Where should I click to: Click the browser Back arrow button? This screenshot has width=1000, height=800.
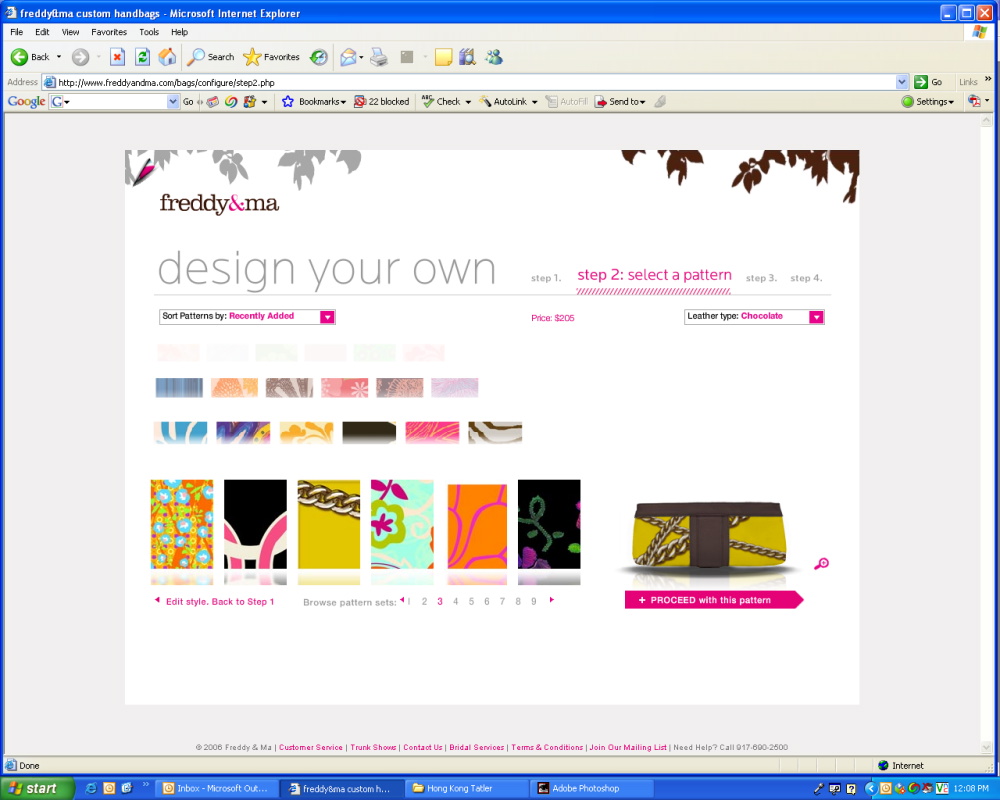click(29, 57)
